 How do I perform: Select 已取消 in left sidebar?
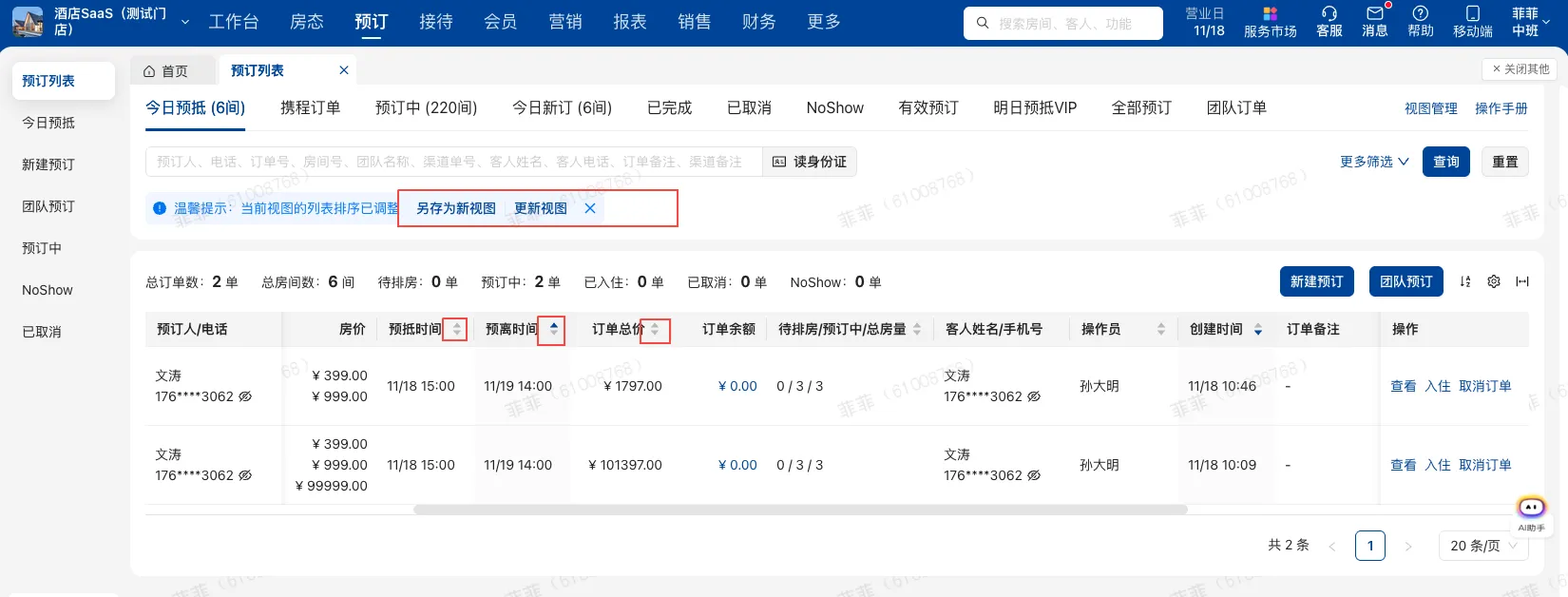coord(42,332)
